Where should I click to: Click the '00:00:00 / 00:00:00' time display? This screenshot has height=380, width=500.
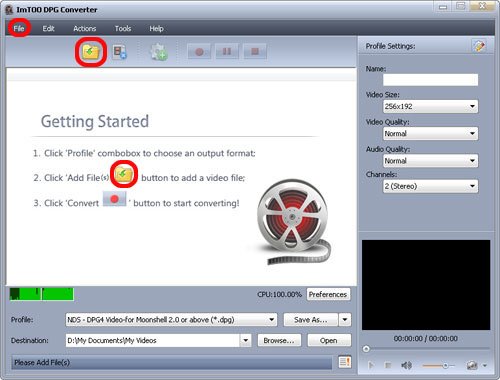pyautogui.click(x=426, y=339)
